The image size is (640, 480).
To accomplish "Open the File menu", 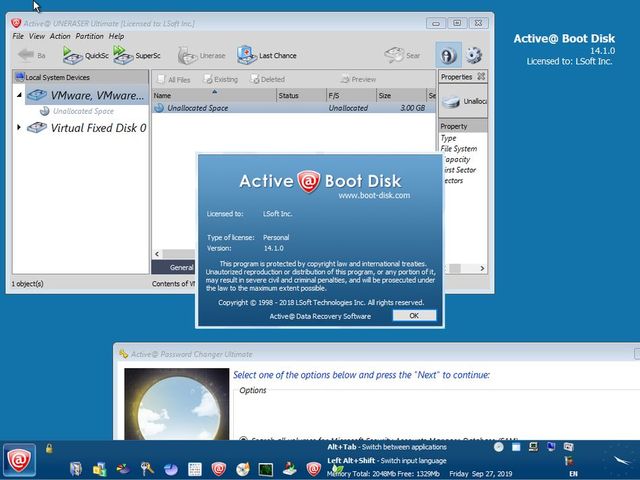I will coord(18,36).
